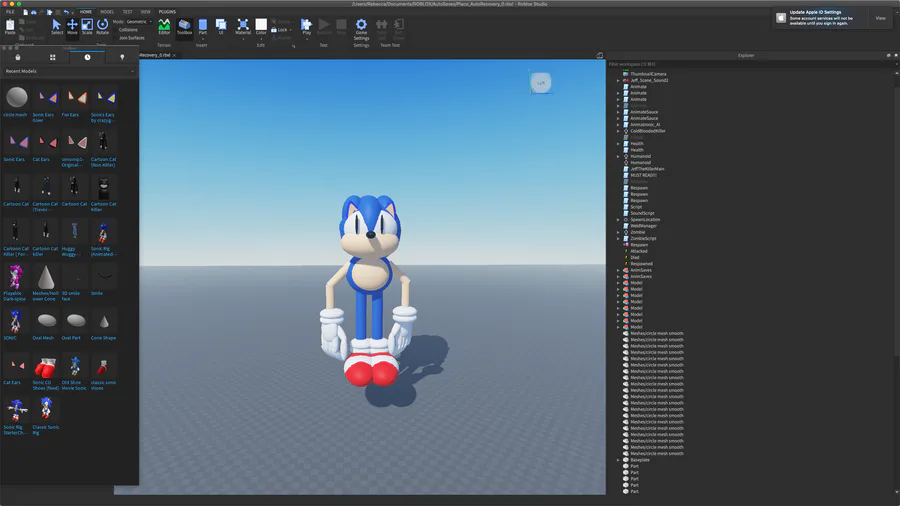
Task: Expand the SpawnLocation node
Action: pyautogui.click(x=618, y=220)
